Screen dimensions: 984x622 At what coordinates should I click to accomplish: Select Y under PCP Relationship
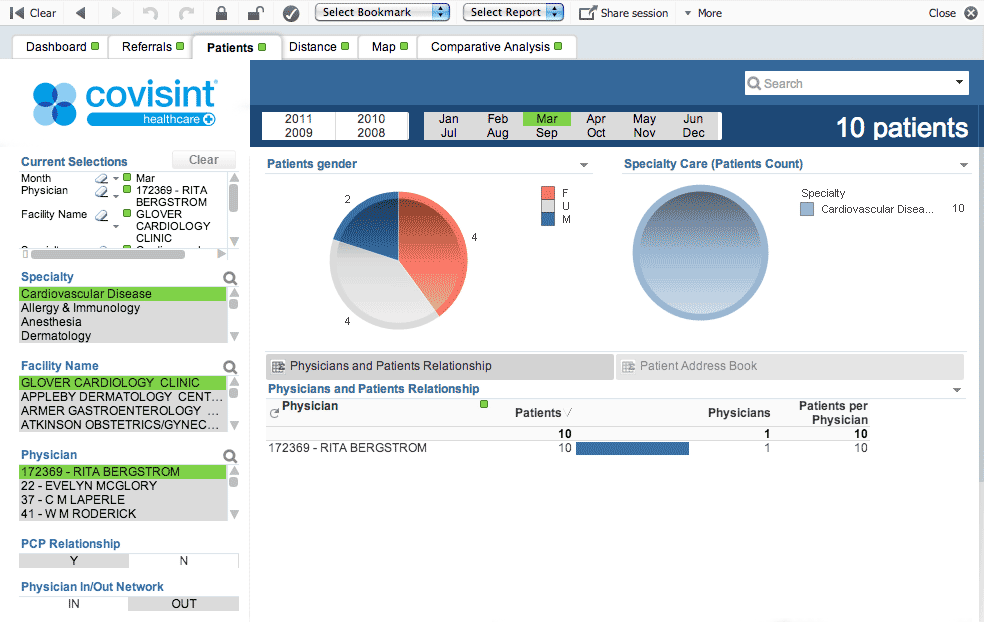click(x=73, y=561)
